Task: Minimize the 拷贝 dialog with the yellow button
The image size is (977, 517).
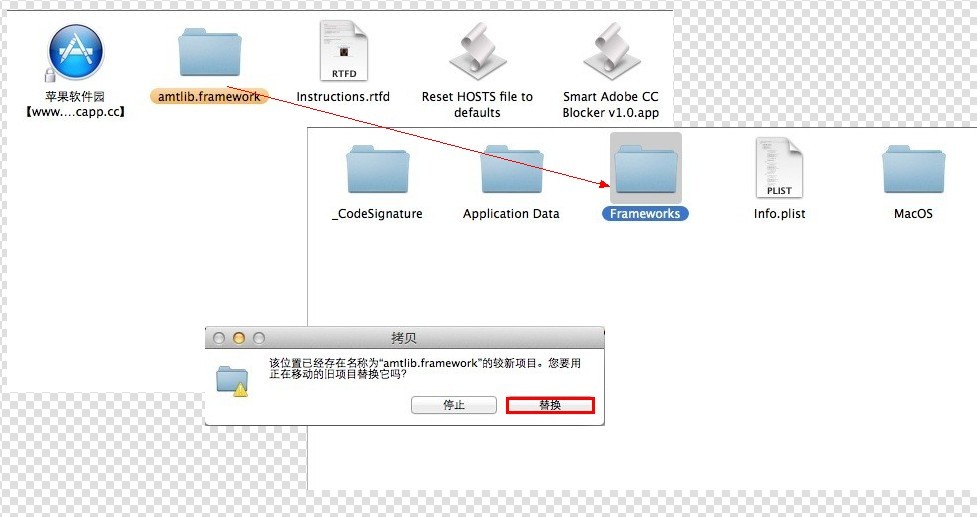Action: (x=239, y=338)
